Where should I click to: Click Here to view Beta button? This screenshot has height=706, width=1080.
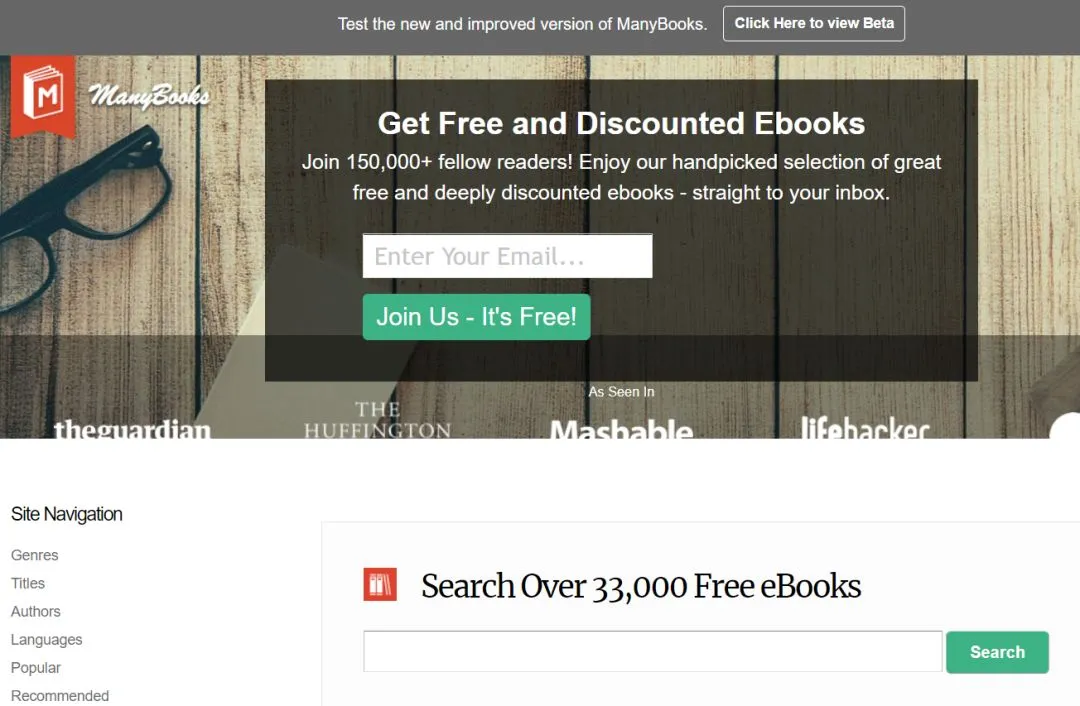click(813, 23)
